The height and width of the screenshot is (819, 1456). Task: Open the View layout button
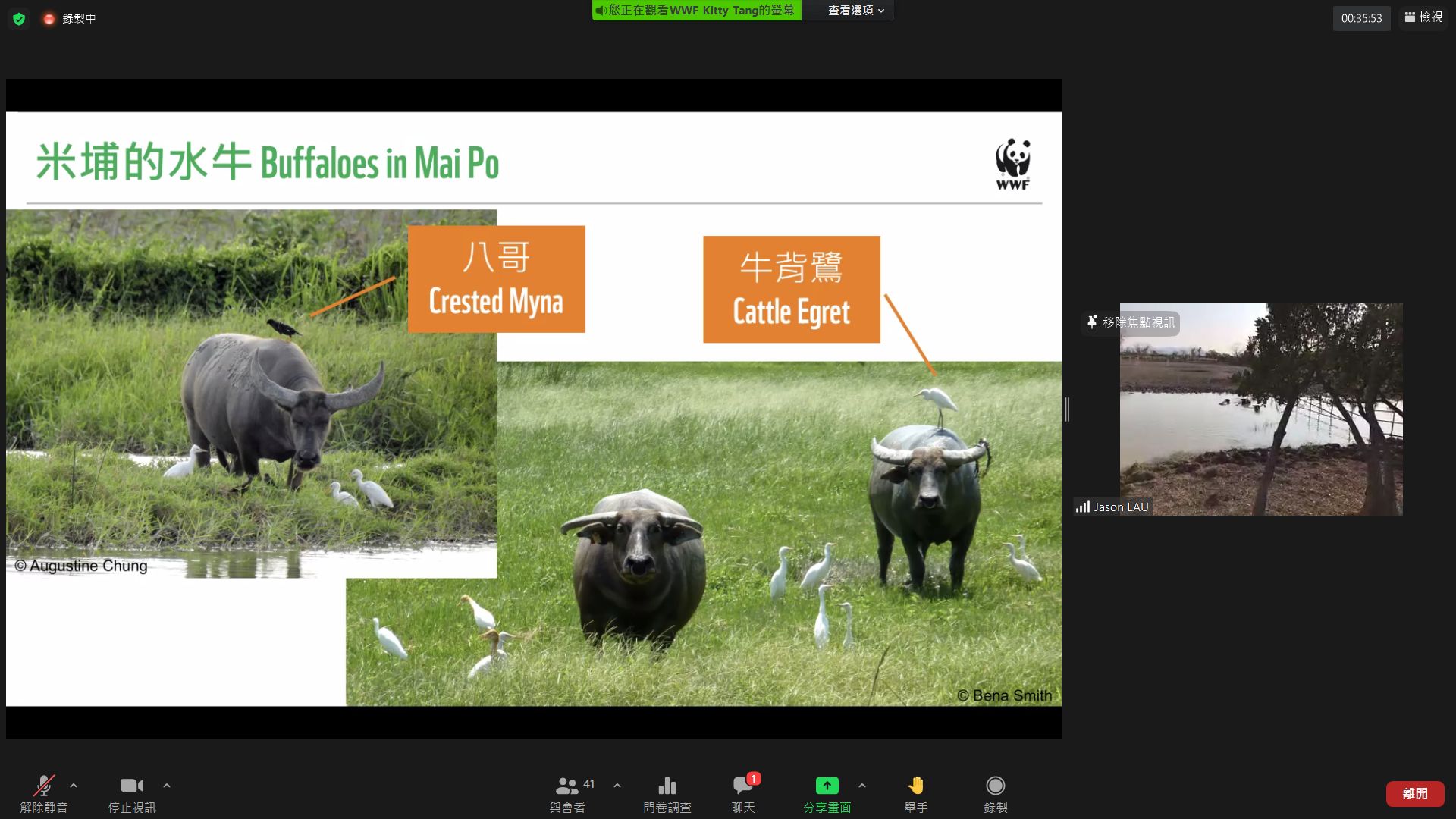coord(1423,17)
